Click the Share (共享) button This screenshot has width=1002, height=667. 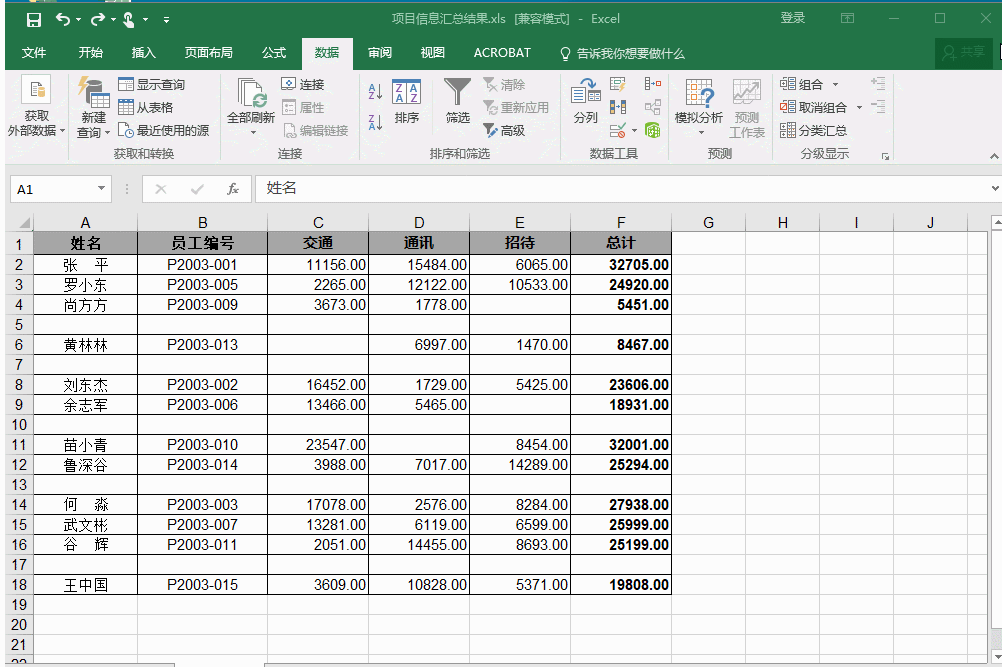964,53
